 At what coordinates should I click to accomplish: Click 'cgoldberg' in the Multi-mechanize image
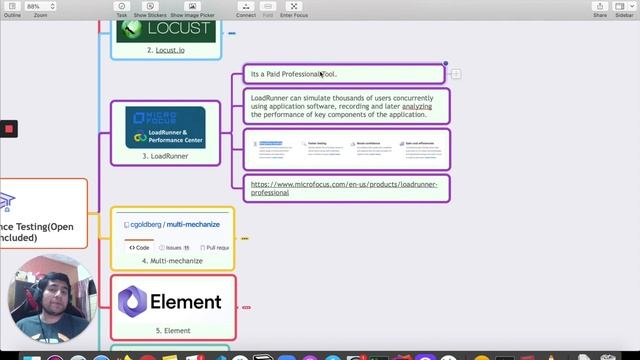pos(146,224)
